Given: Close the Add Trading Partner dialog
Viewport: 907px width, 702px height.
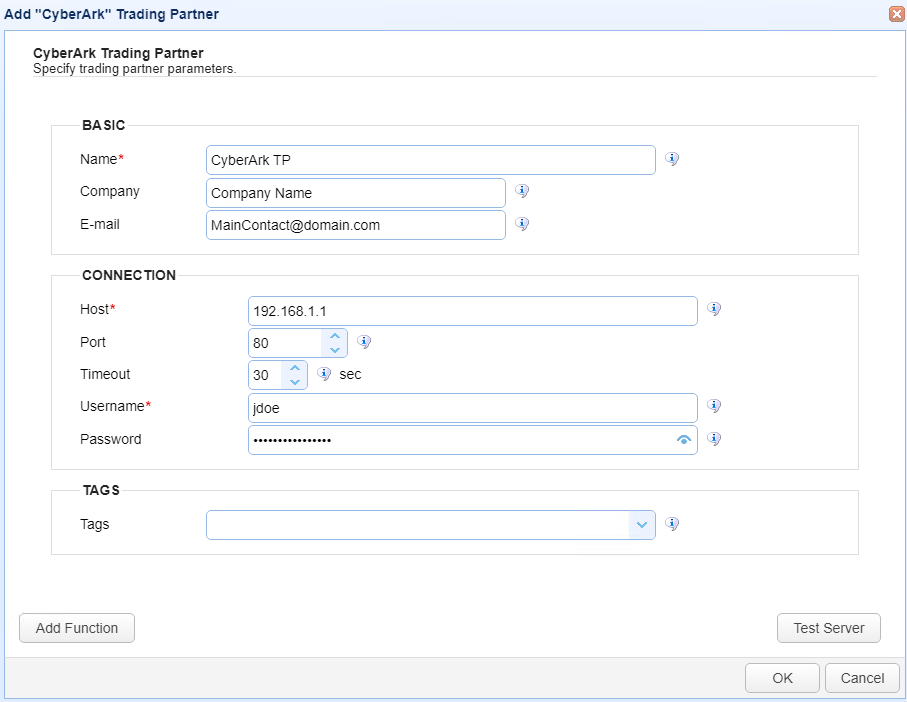Looking at the screenshot, I should [x=895, y=14].
